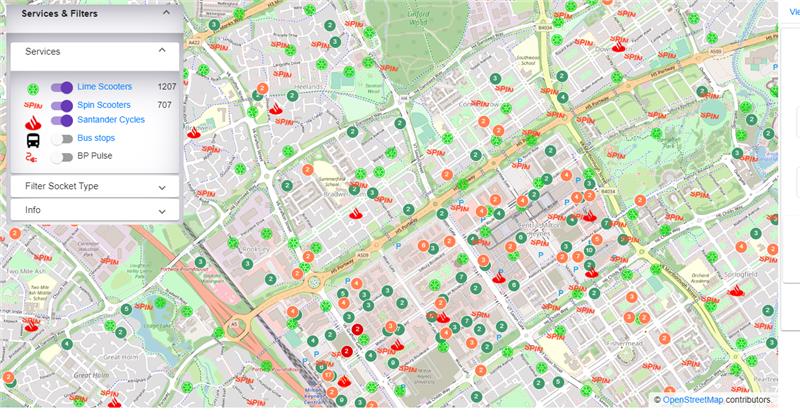Disable the Santander Cycles toggle
800x419 pixels.
[62, 121]
